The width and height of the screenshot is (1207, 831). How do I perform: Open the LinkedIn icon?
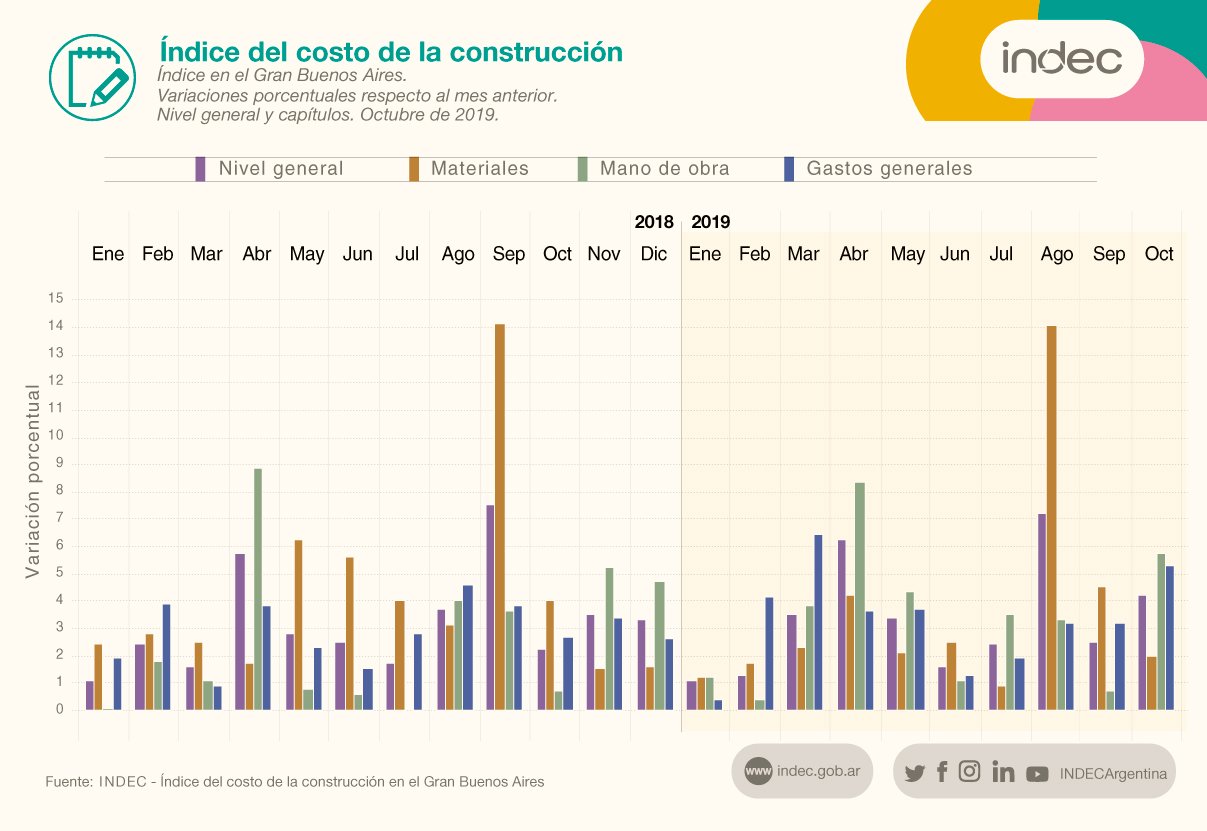coord(1002,772)
